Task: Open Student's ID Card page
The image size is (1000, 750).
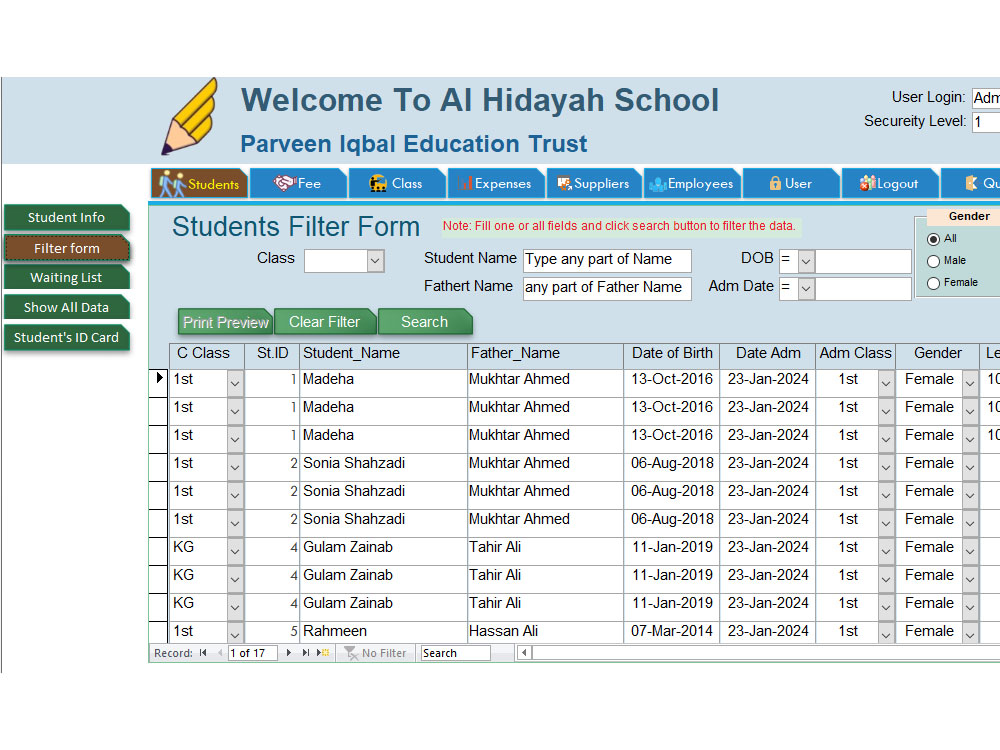Action: pyautogui.click(x=66, y=337)
